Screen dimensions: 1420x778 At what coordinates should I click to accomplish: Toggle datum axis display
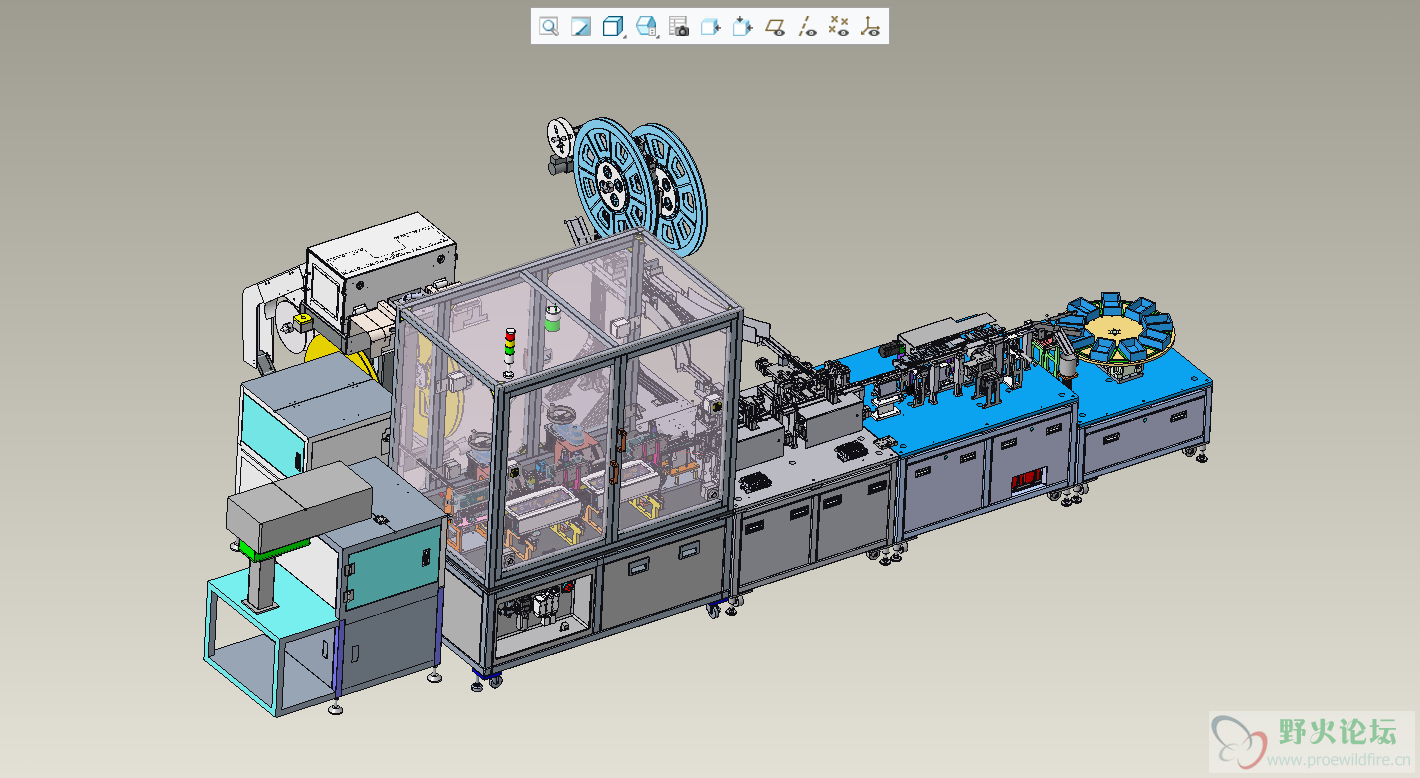click(x=807, y=27)
